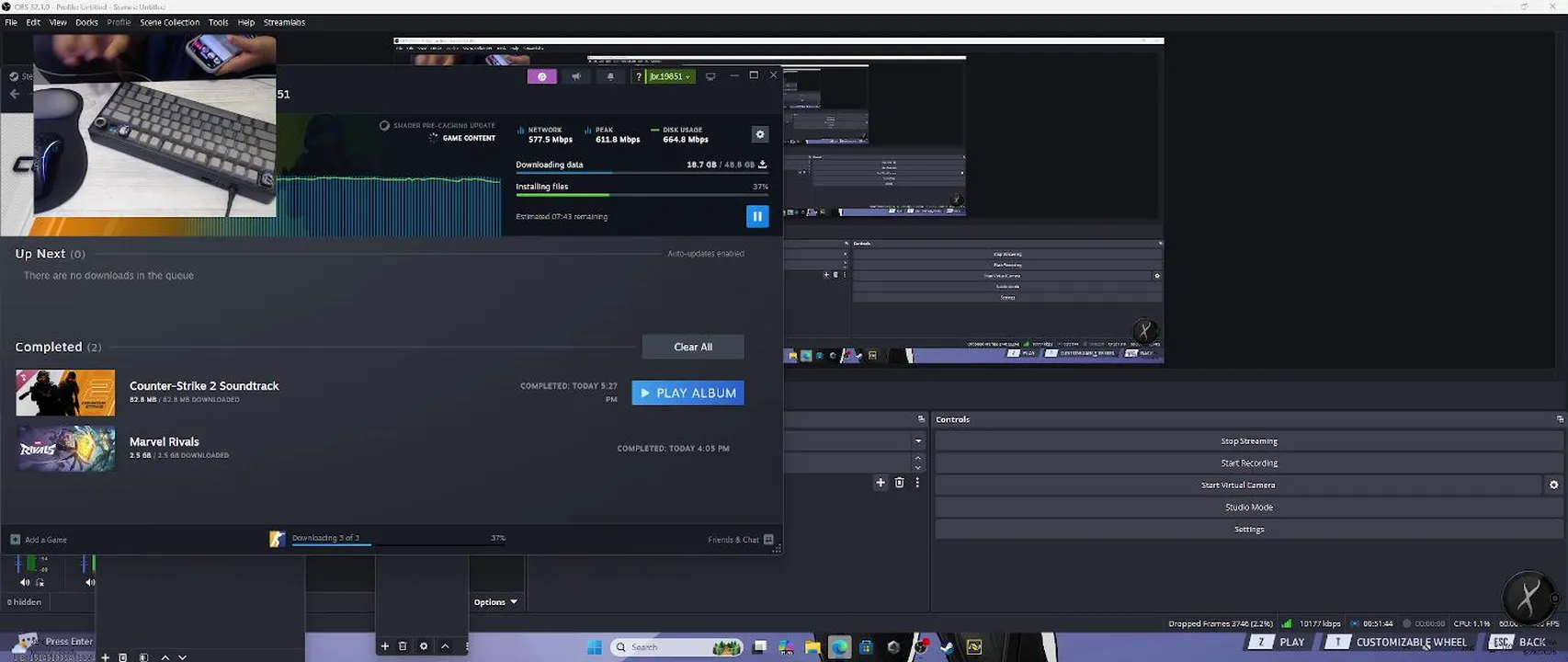Click Stop Streaming in OBS Controls

point(1249,441)
